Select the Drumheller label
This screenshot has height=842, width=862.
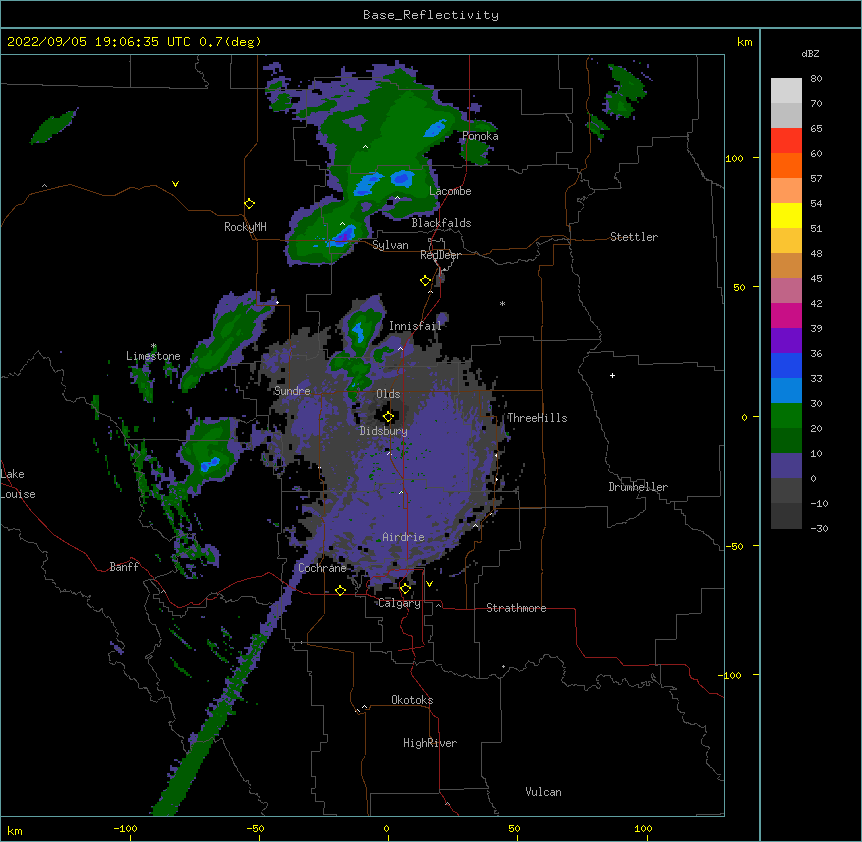(638, 487)
